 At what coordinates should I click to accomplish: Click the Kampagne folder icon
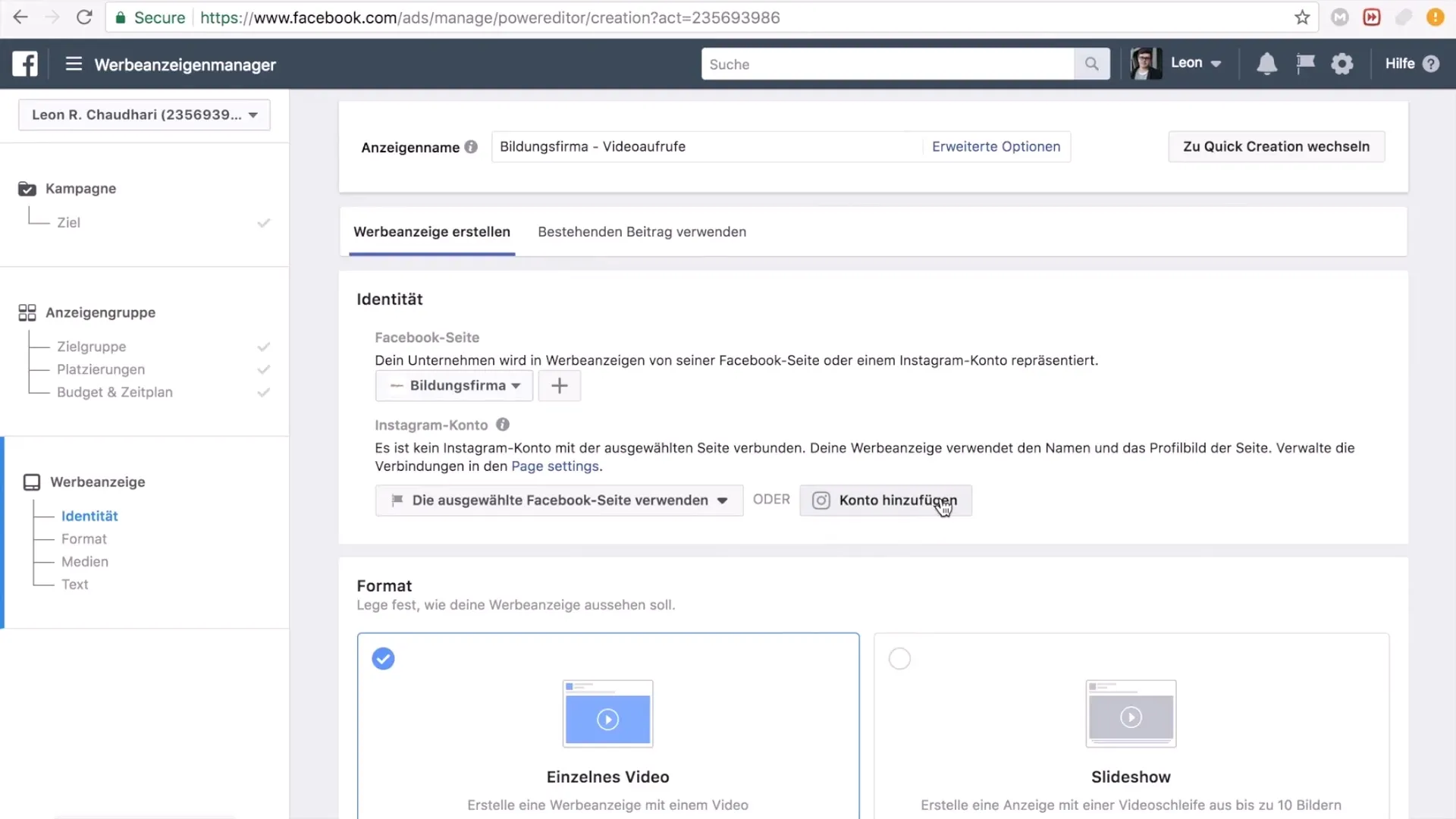click(27, 189)
